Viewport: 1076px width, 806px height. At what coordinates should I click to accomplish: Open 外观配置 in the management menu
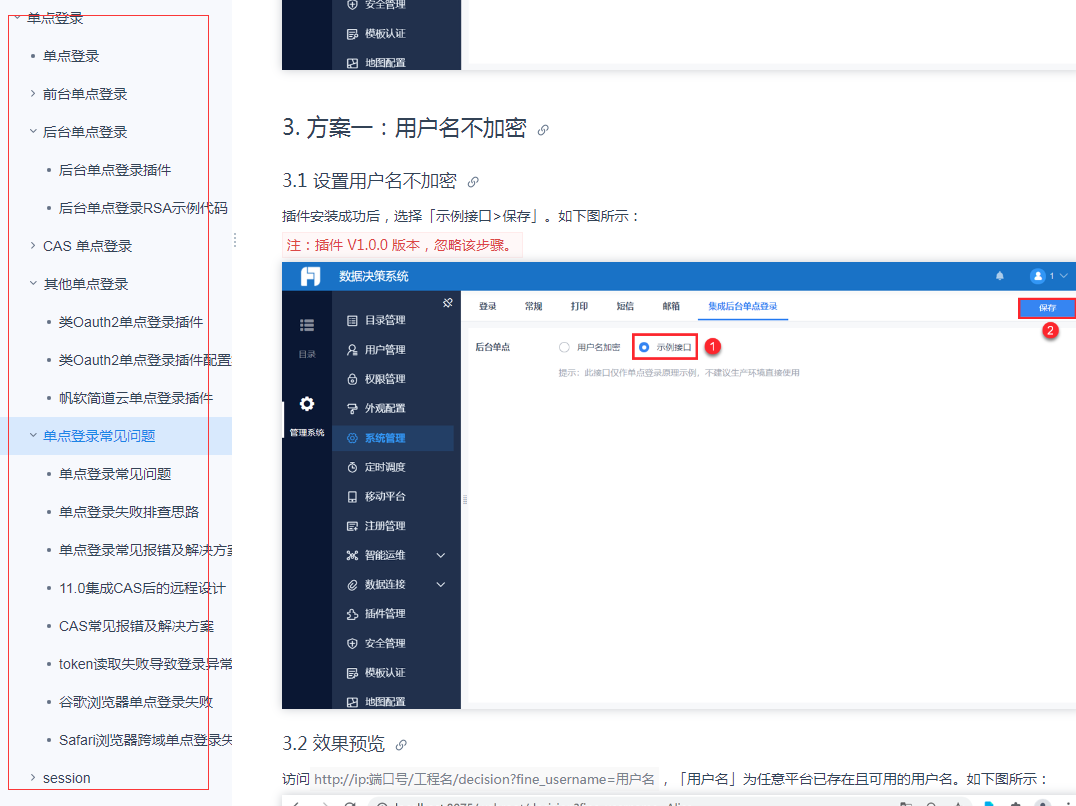click(x=376, y=408)
